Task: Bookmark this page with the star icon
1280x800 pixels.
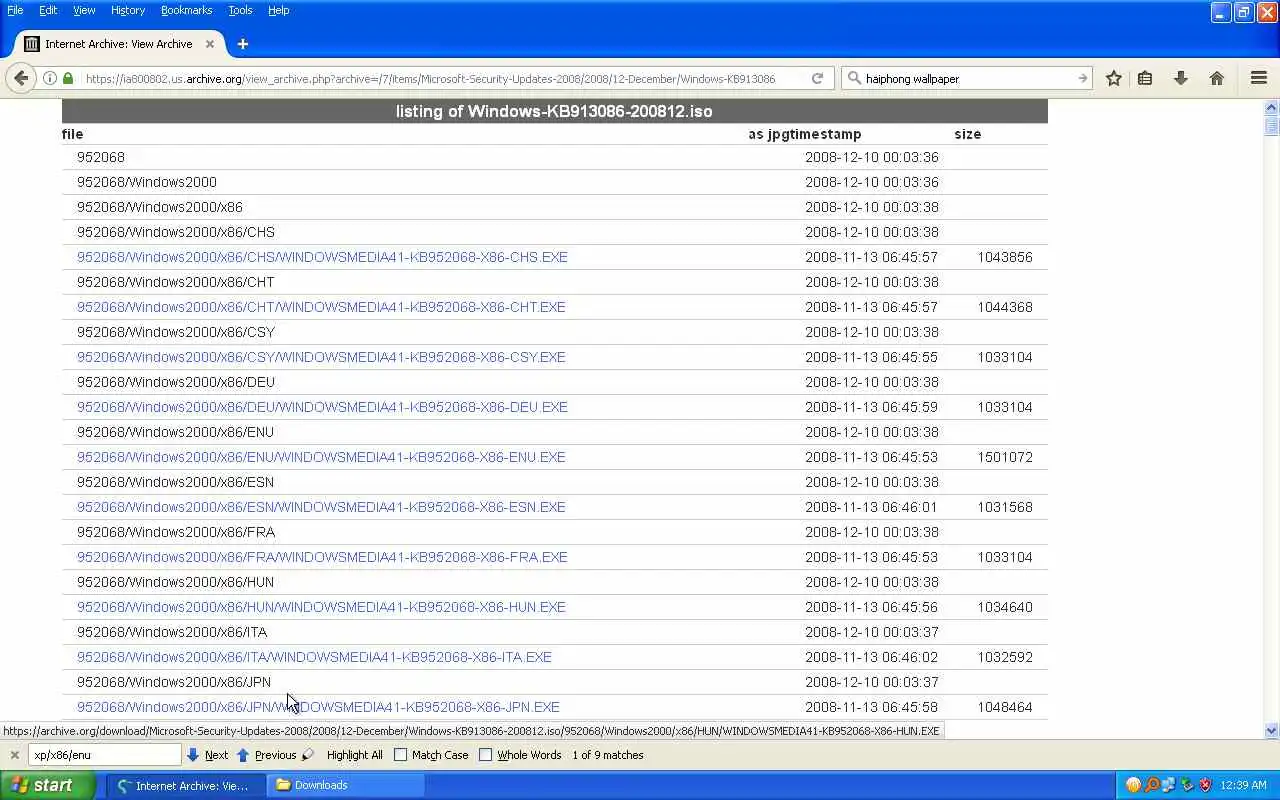Action: point(1113,78)
